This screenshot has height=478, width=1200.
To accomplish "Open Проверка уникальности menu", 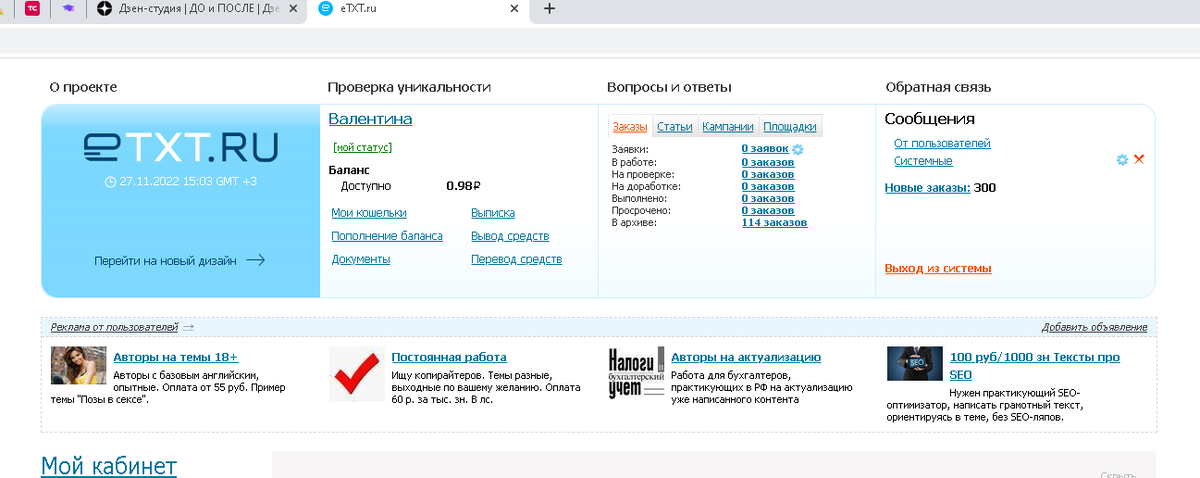I will tap(409, 88).
